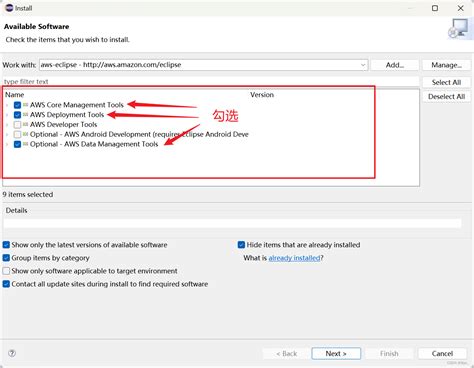The height and width of the screenshot is (368, 474).
Task: Select AWS Core Management Tools row text
Action: (77, 105)
